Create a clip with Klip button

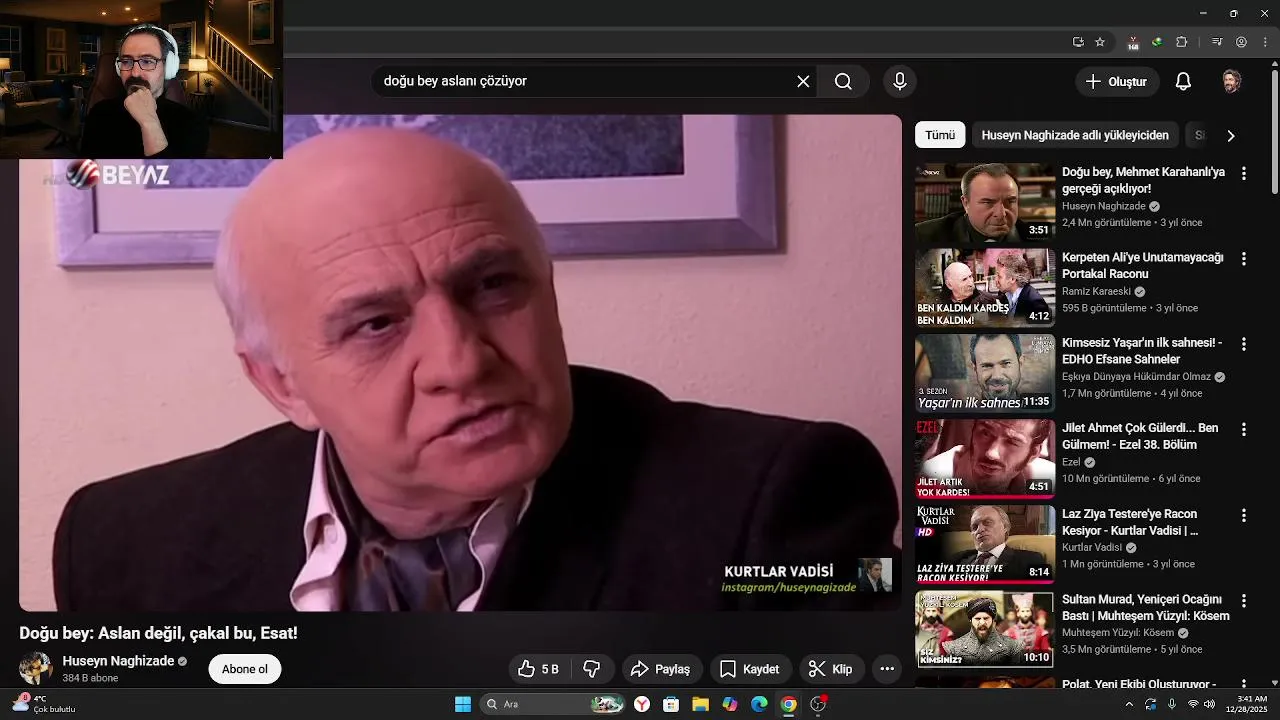831,669
